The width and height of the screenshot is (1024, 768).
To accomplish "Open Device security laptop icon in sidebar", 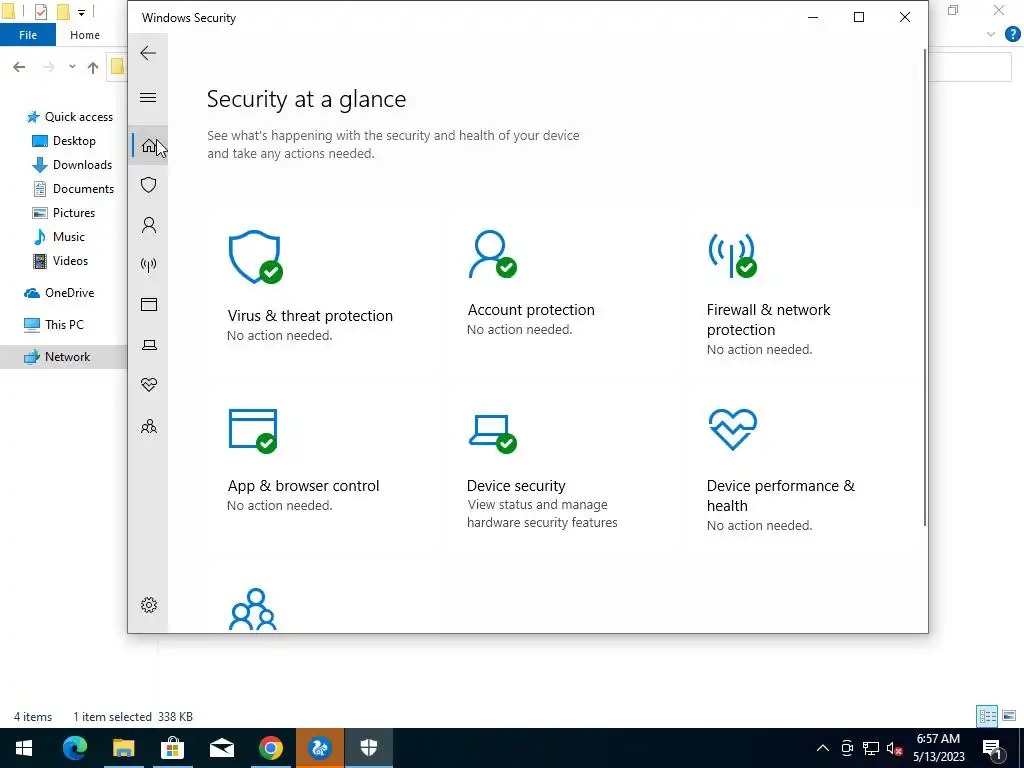I will click(x=149, y=345).
